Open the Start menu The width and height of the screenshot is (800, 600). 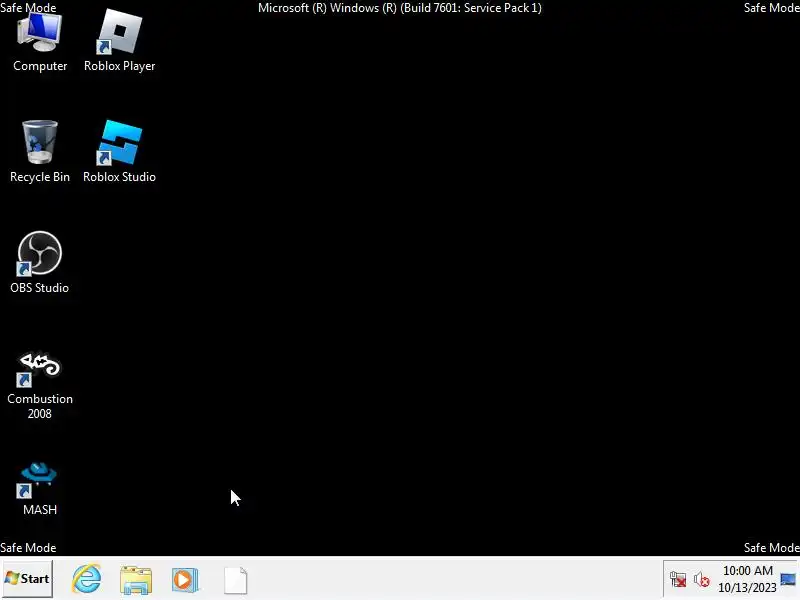28,579
